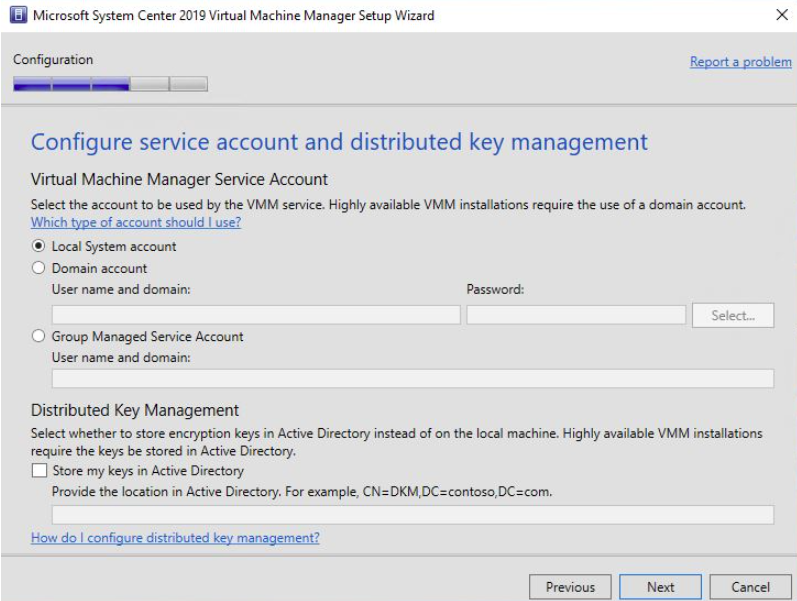Click the 'Virtual Machine Manager Service Account' heading
Image resolution: width=797 pixels, height=601 pixels.
pos(179,179)
